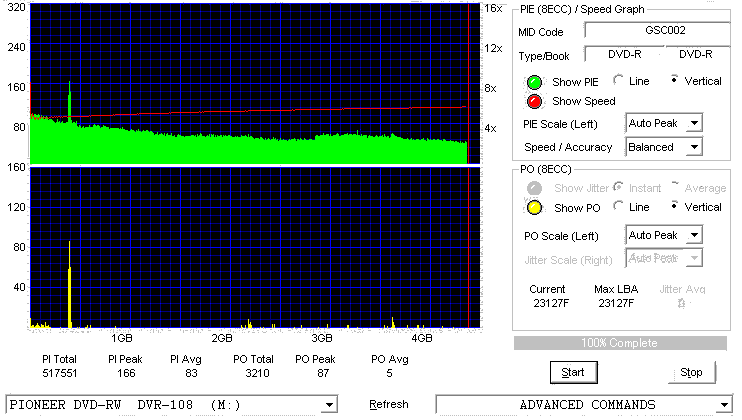
Task: Click the Current LBA value 23127F
Action: (551, 303)
